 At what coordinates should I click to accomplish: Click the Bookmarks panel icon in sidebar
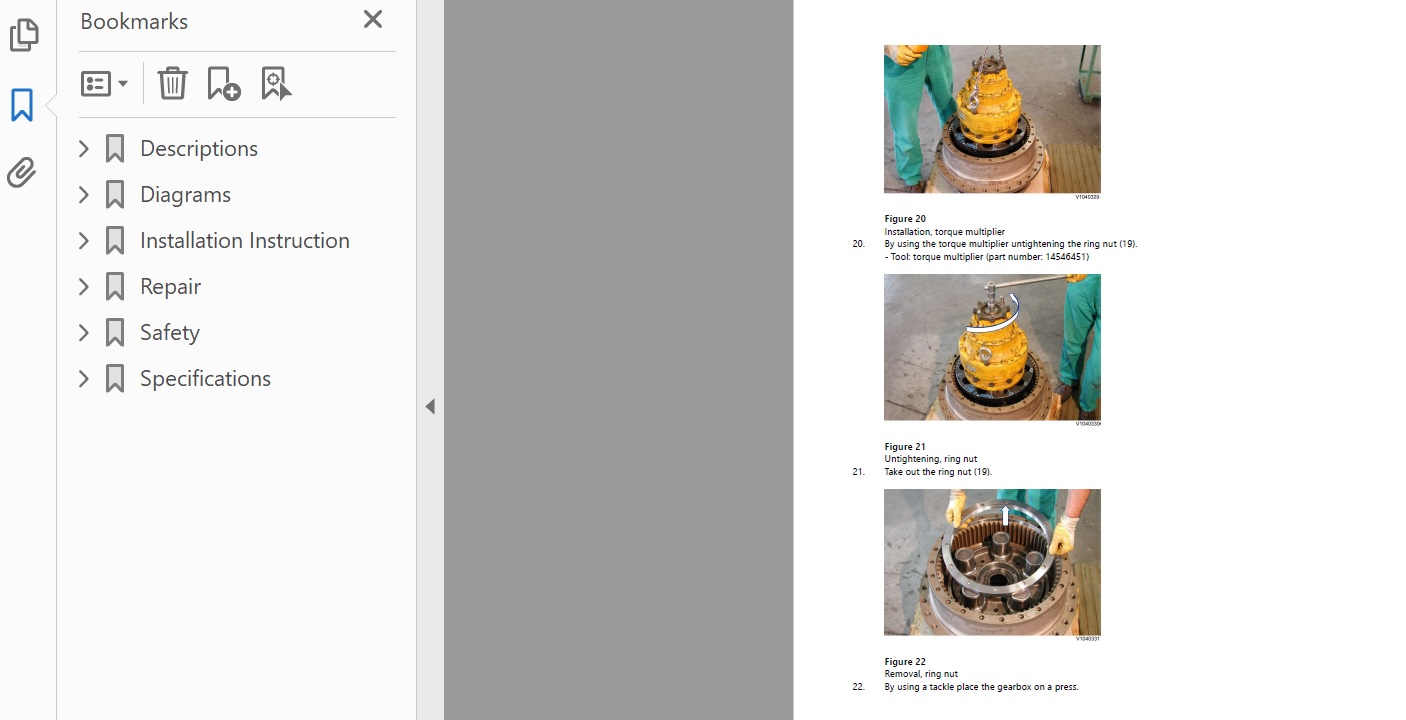point(22,105)
